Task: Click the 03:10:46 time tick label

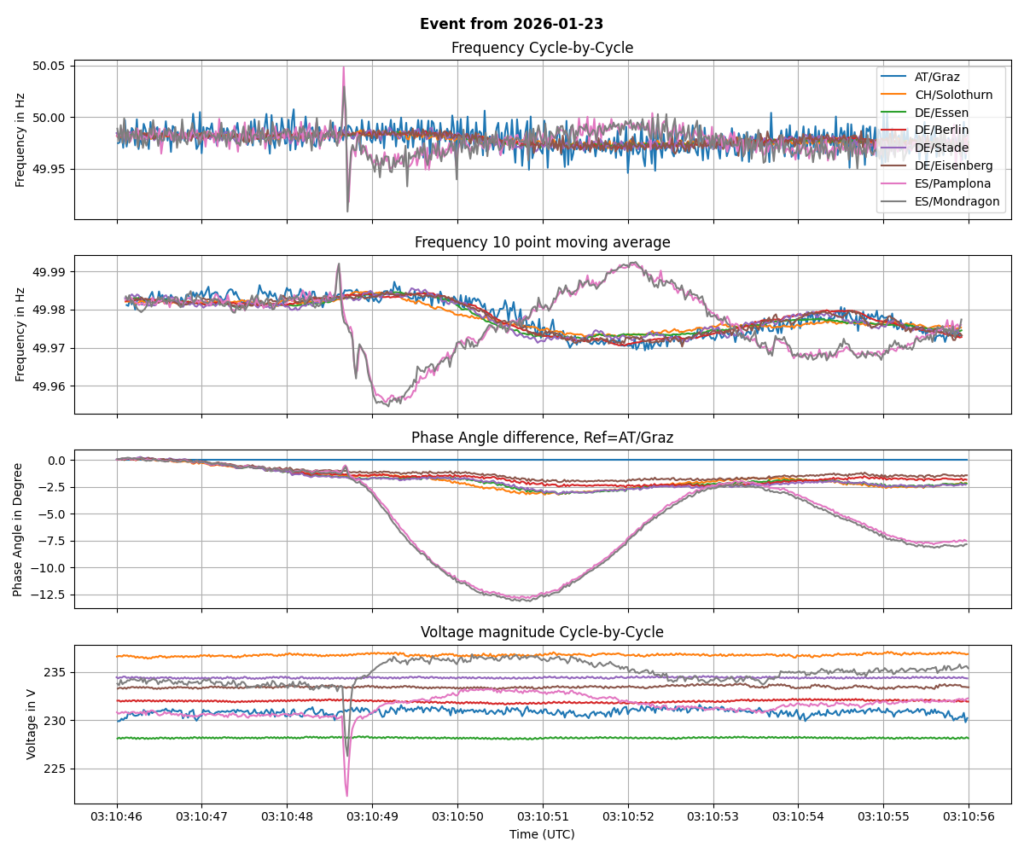Action: tap(118, 816)
